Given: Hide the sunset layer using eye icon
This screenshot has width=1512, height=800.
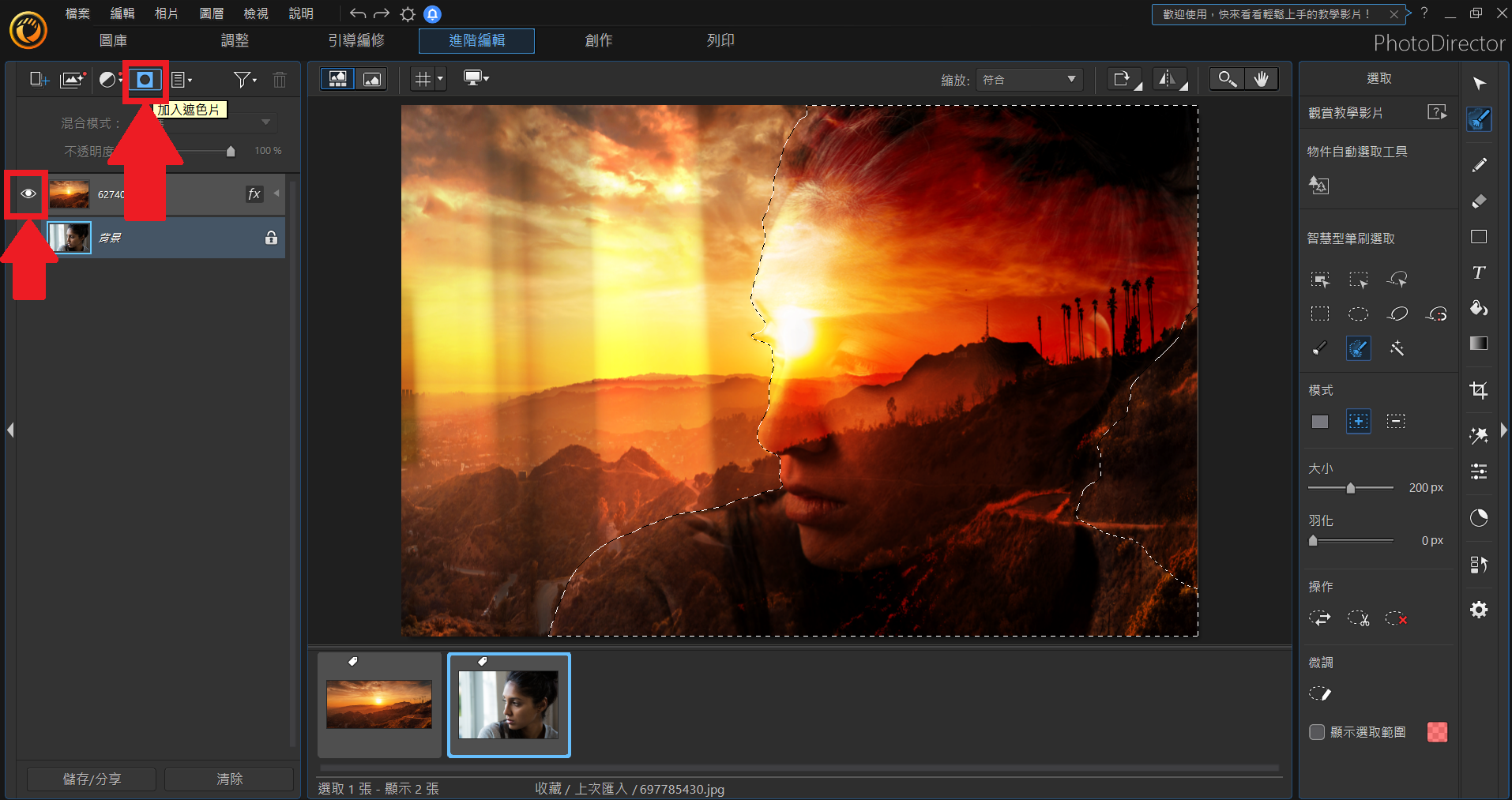Looking at the screenshot, I should [28, 193].
